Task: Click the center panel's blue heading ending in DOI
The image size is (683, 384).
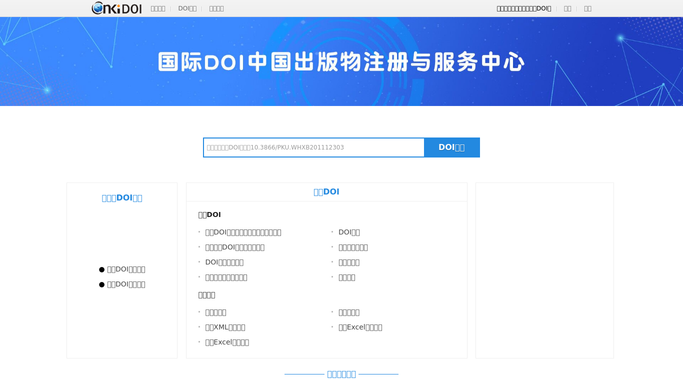Action: click(x=326, y=192)
